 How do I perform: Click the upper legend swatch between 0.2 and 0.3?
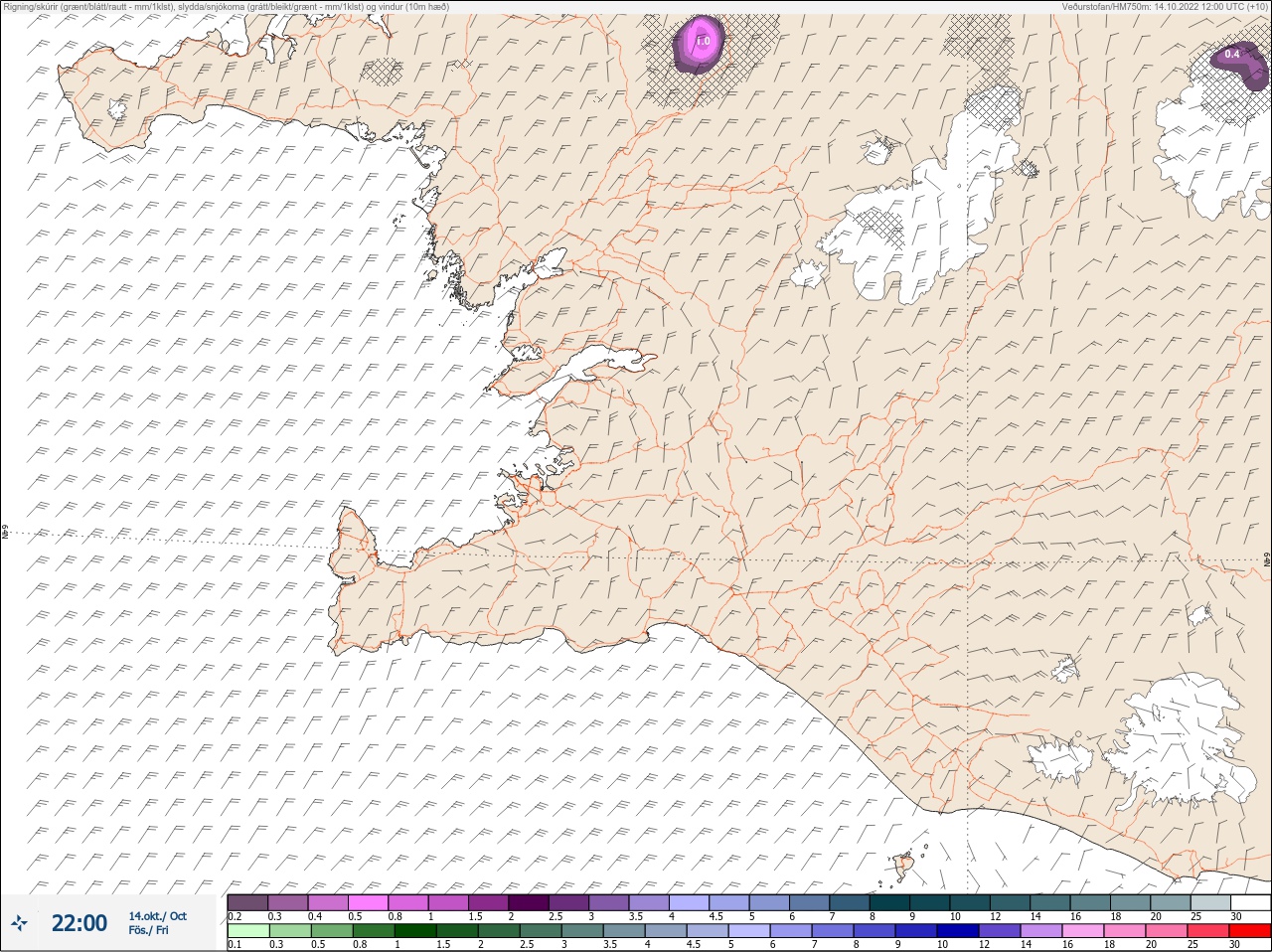[x=247, y=902]
